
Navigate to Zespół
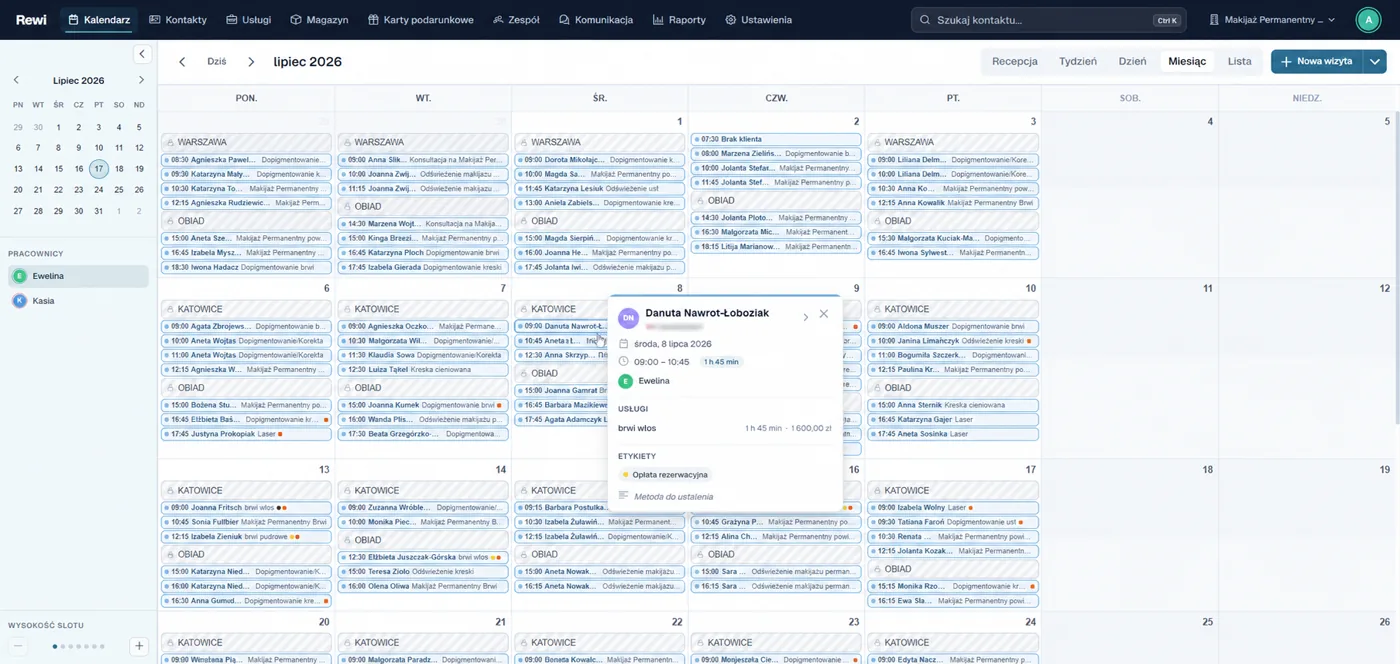click(x=516, y=20)
